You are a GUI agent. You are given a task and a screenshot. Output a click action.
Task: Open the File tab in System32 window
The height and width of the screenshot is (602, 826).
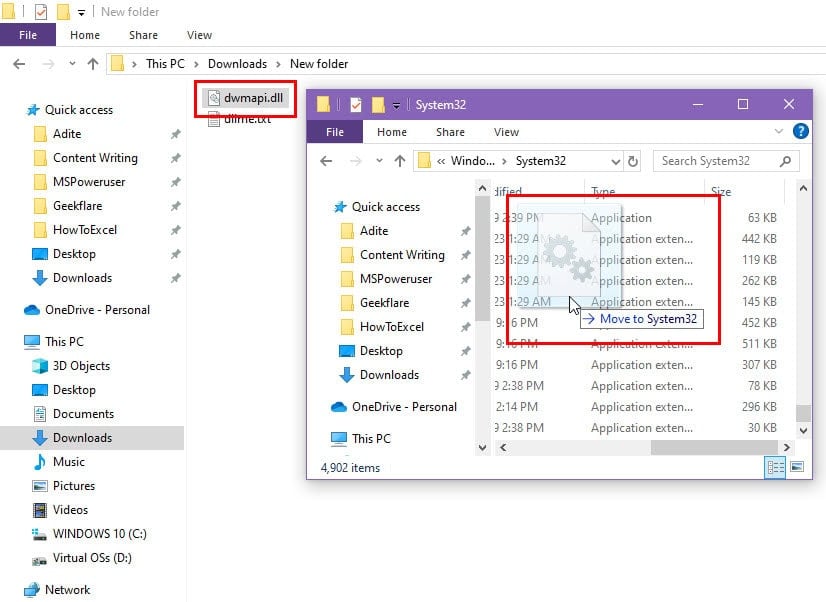[x=335, y=132]
